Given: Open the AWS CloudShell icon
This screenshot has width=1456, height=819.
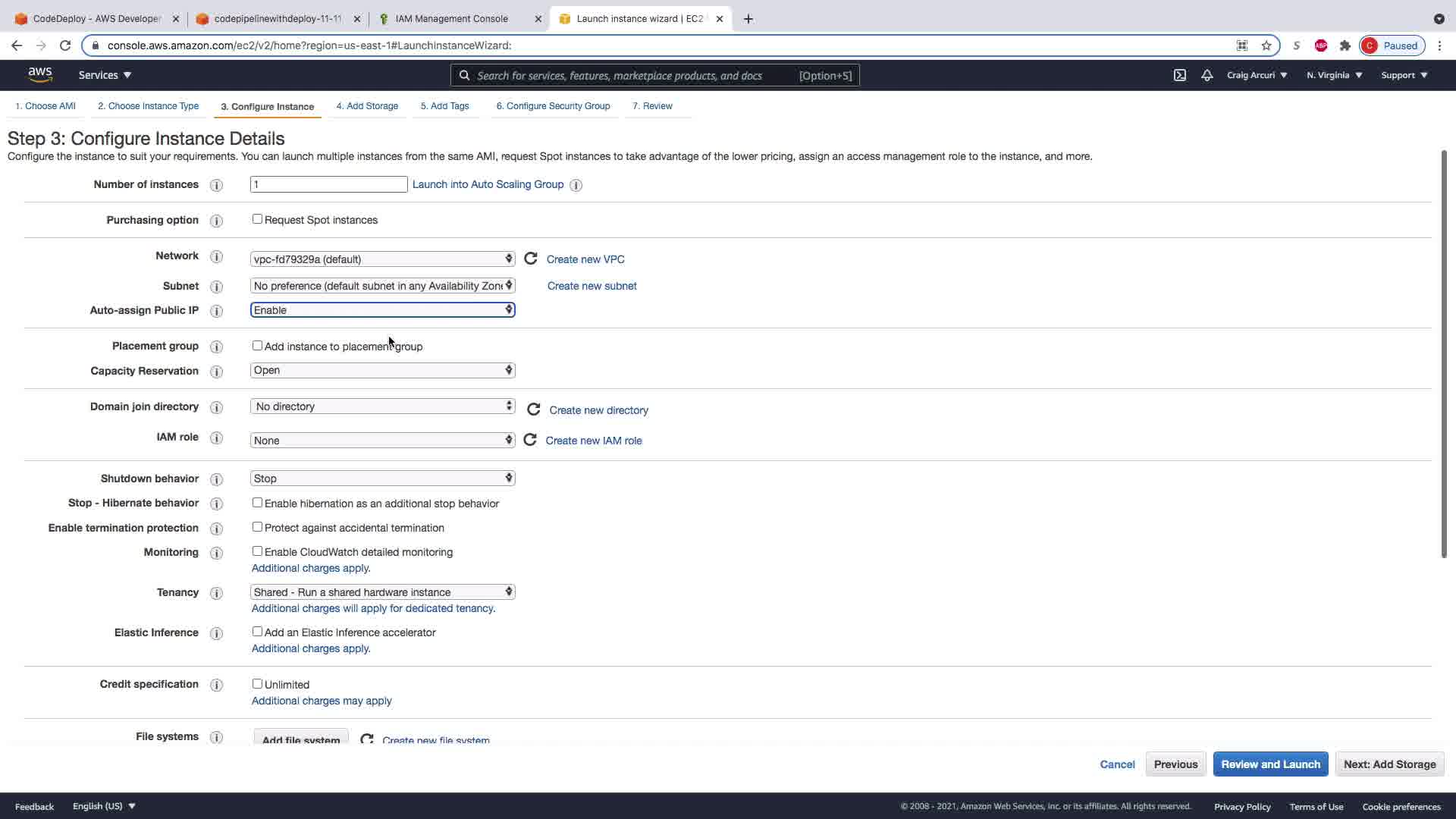Looking at the screenshot, I should click(x=1180, y=75).
